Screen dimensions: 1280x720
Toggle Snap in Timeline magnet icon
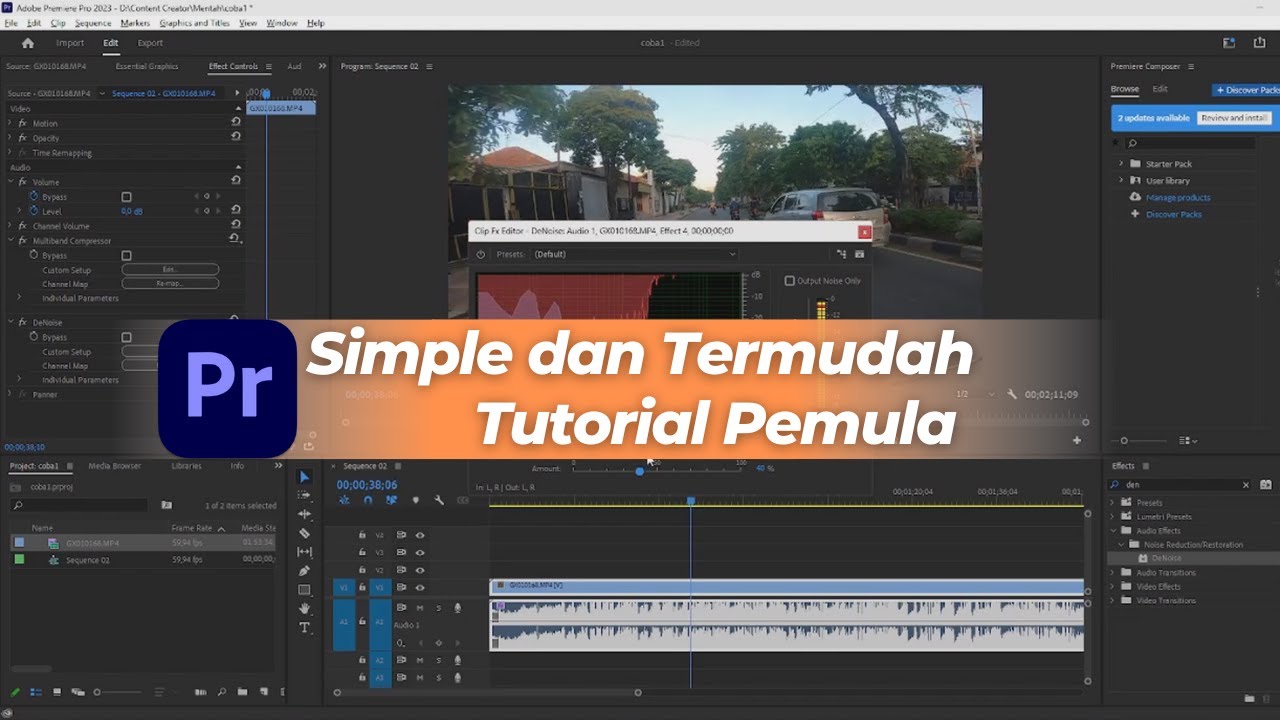pyautogui.click(x=368, y=500)
